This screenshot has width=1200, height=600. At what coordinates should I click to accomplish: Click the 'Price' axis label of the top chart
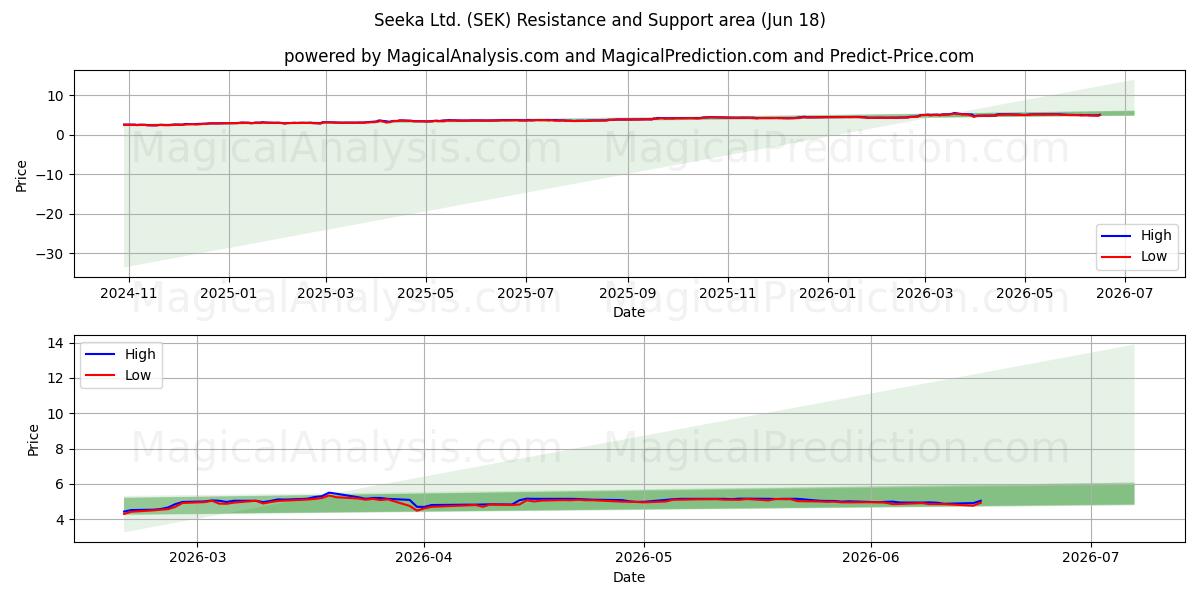coord(22,174)
